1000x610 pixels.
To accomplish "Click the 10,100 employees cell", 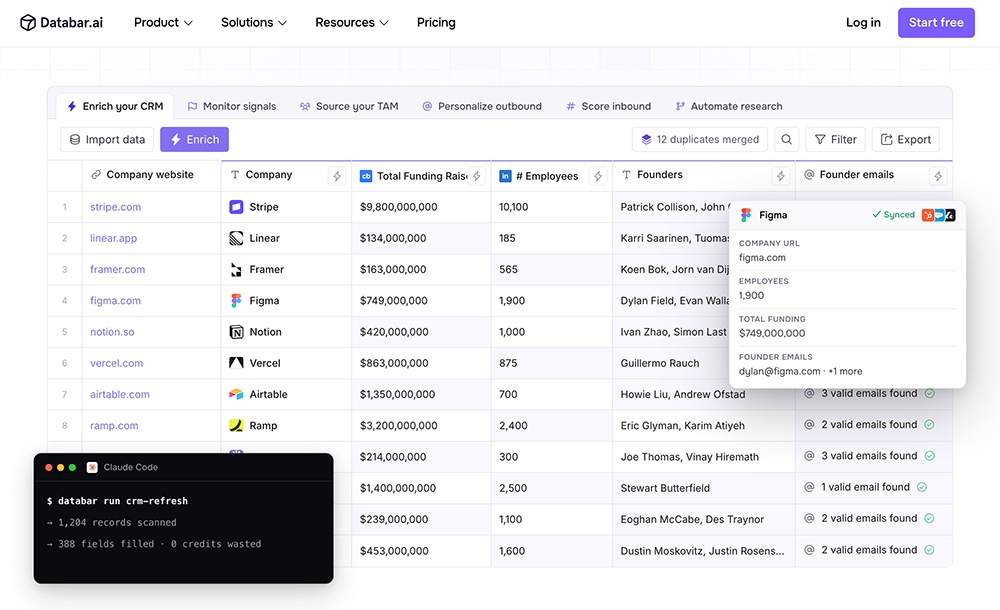I will coord(552,207).
